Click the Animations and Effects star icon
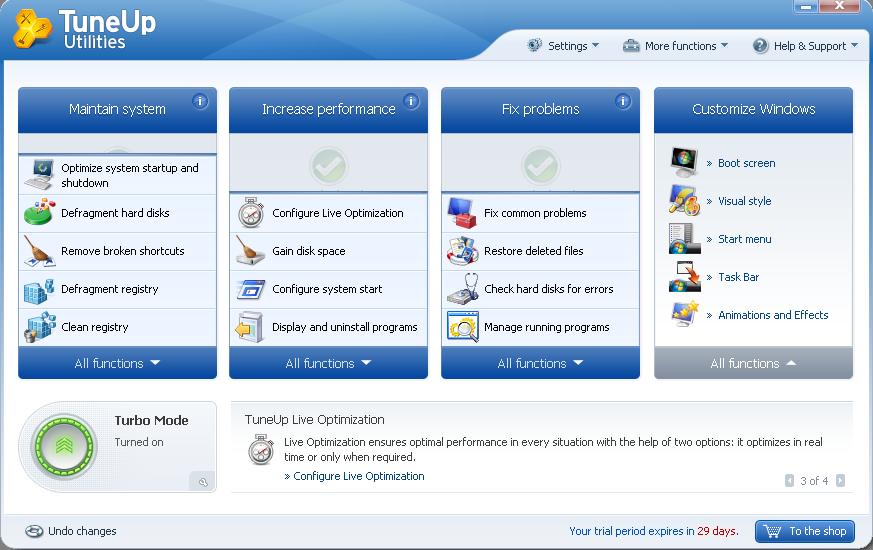 click(x=684, y=314)
